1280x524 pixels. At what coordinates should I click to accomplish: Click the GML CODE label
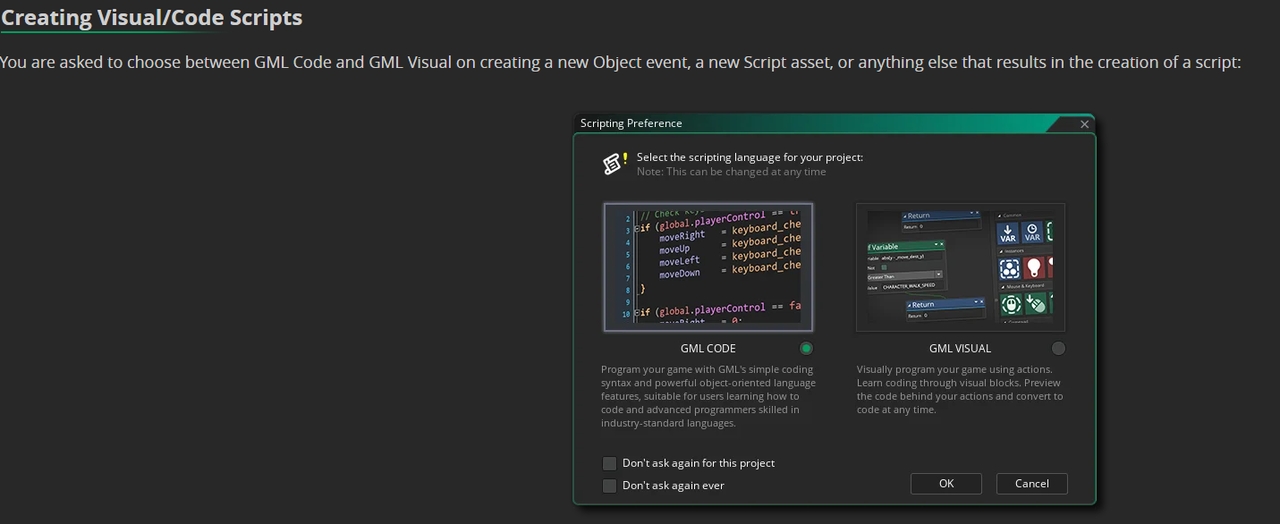point(708,348)
